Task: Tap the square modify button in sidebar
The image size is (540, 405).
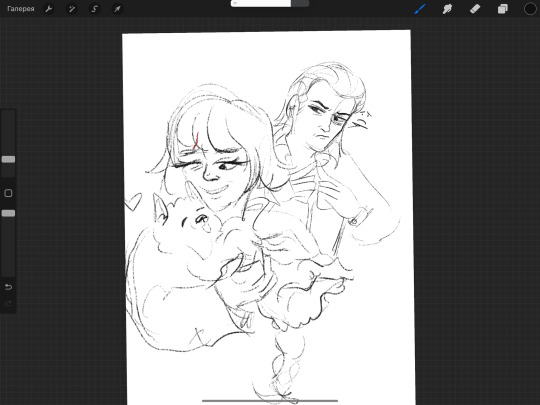Action: (8, 193)
